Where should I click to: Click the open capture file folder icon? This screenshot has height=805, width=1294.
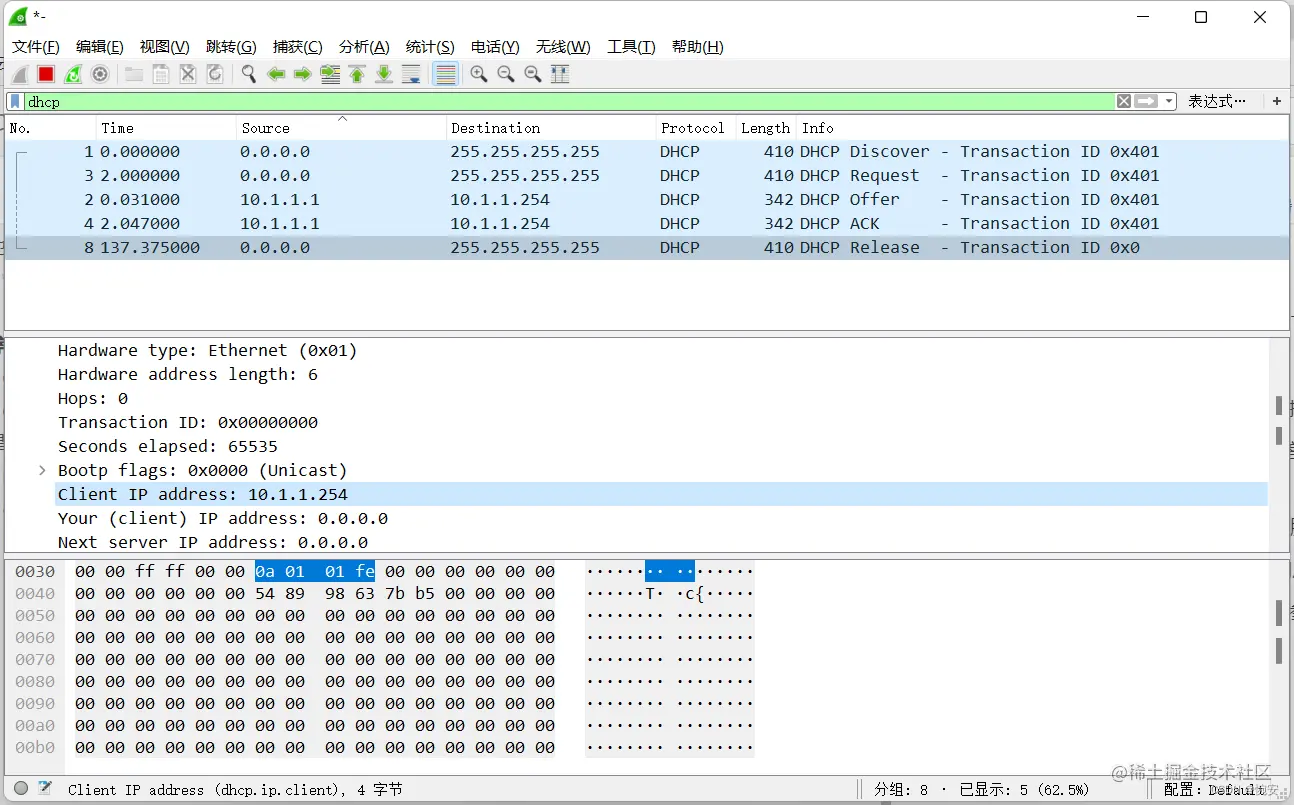click(133, 74)
